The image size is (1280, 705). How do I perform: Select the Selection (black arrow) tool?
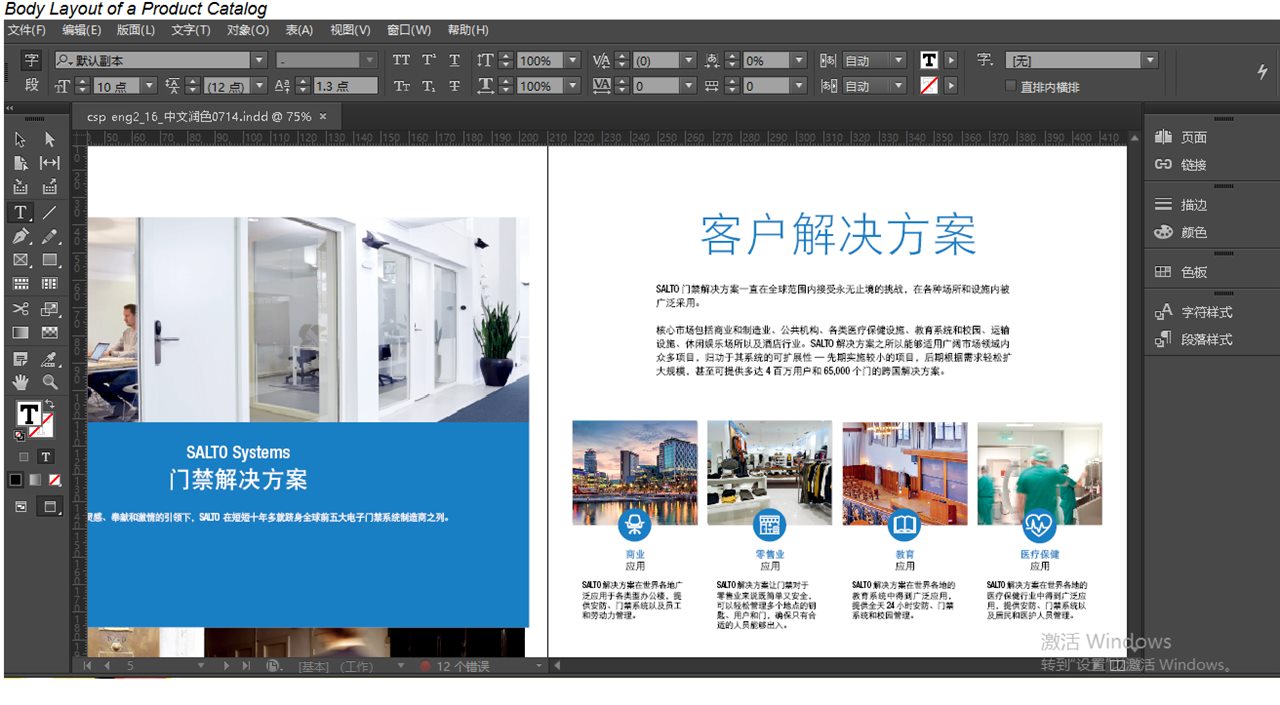[20, 139]
